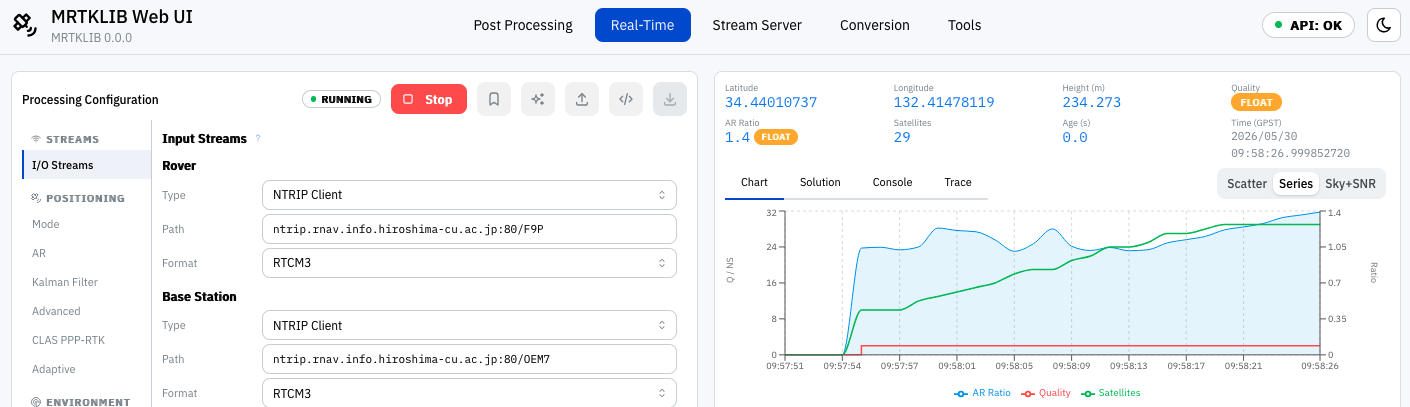Click the sparkle icon next to the bookmark button

click(x=538, y=99)
